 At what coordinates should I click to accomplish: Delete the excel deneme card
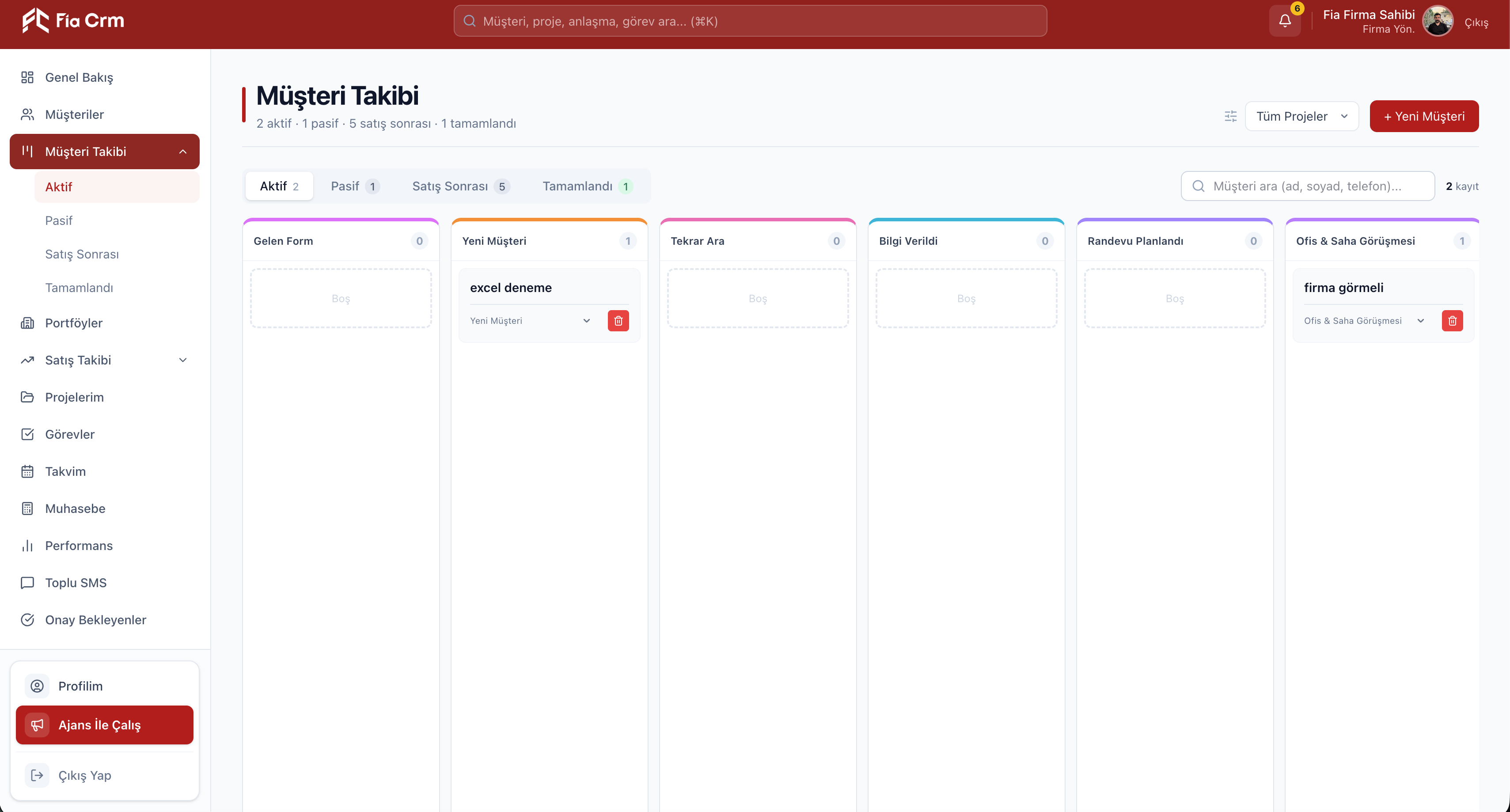pyautogui.click(x=618, y=321)
